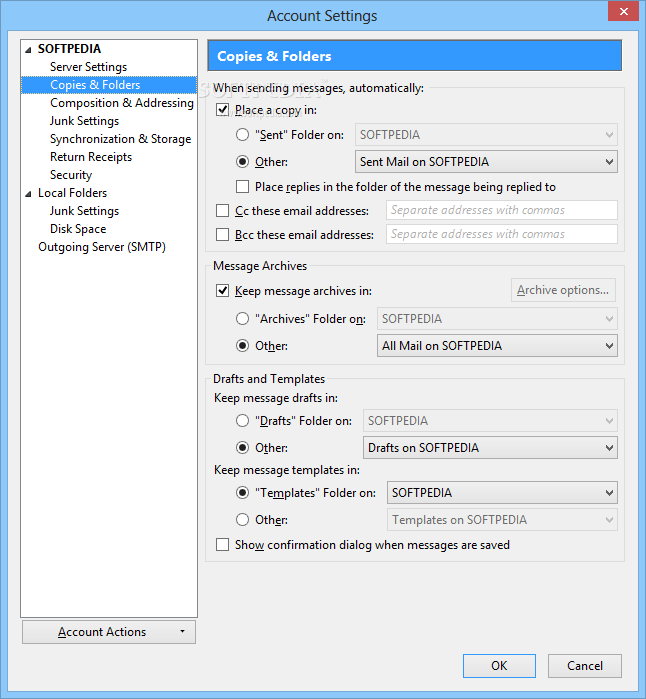Close the Account Settings dialog
This screenshot has width=646, height=699.
point(623,11)
